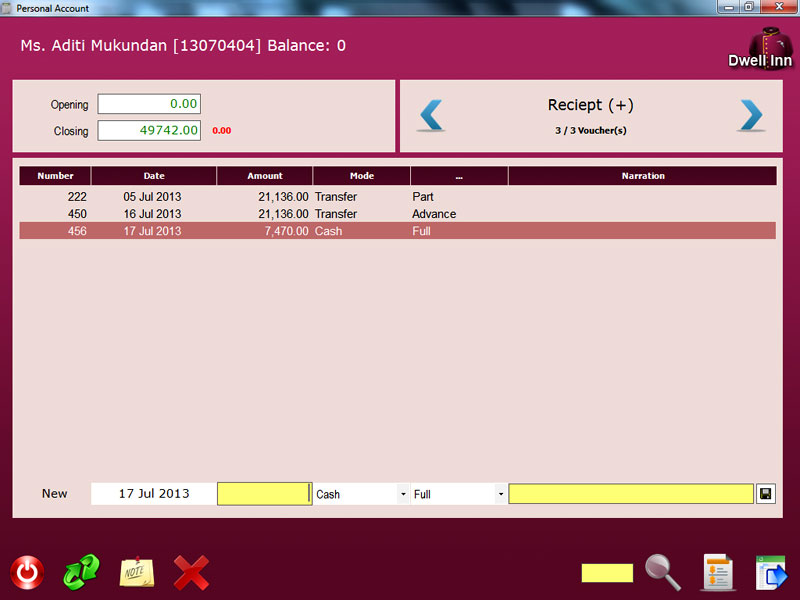Click the yellow search box near magnifier
The width and height of the screenshot is (800, 600).
click(x=607, y=573)
